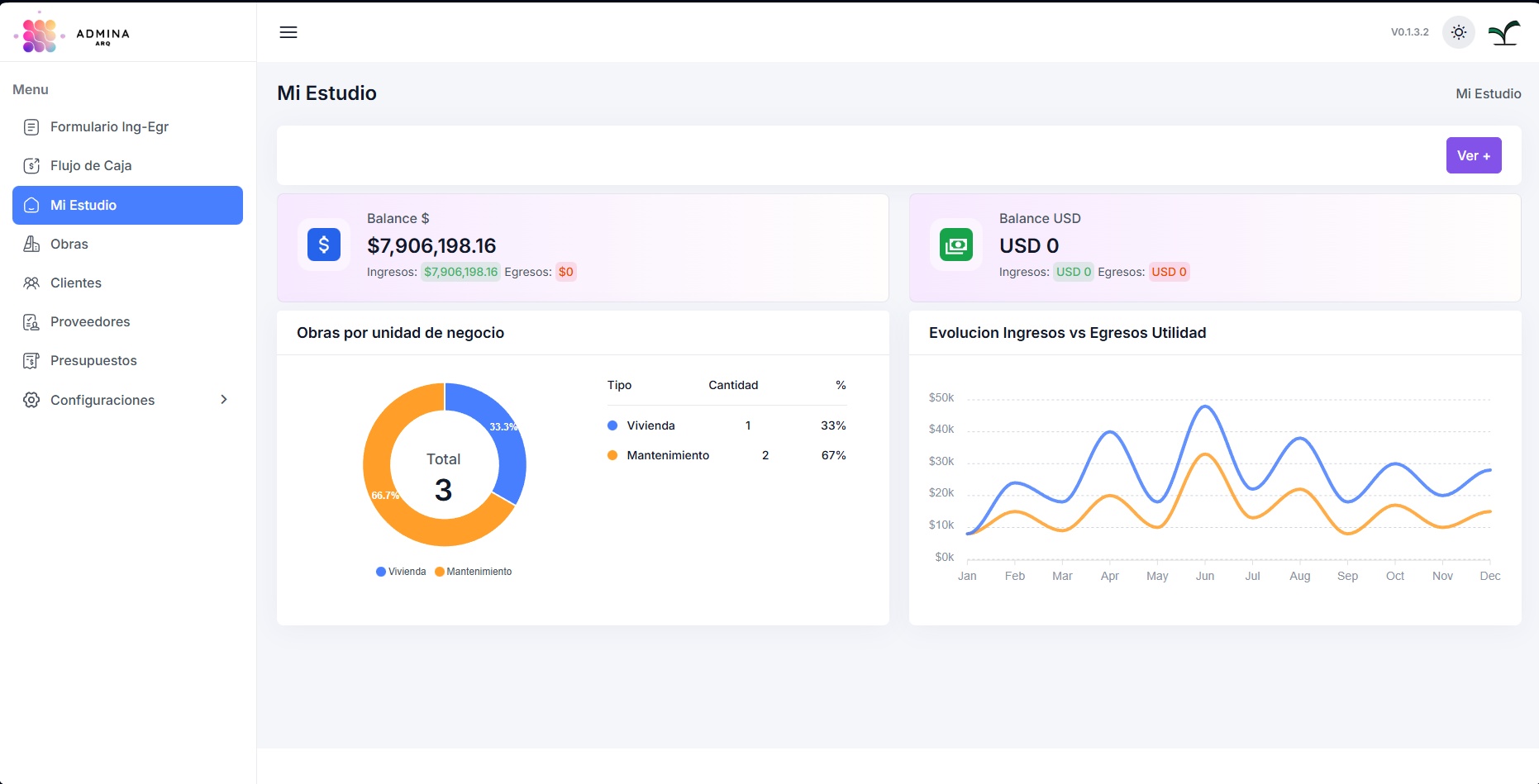This screenshot has height=784, width=1539.
Task: Click the plant icon in the top bar
Action: [x=1504, y=31]
